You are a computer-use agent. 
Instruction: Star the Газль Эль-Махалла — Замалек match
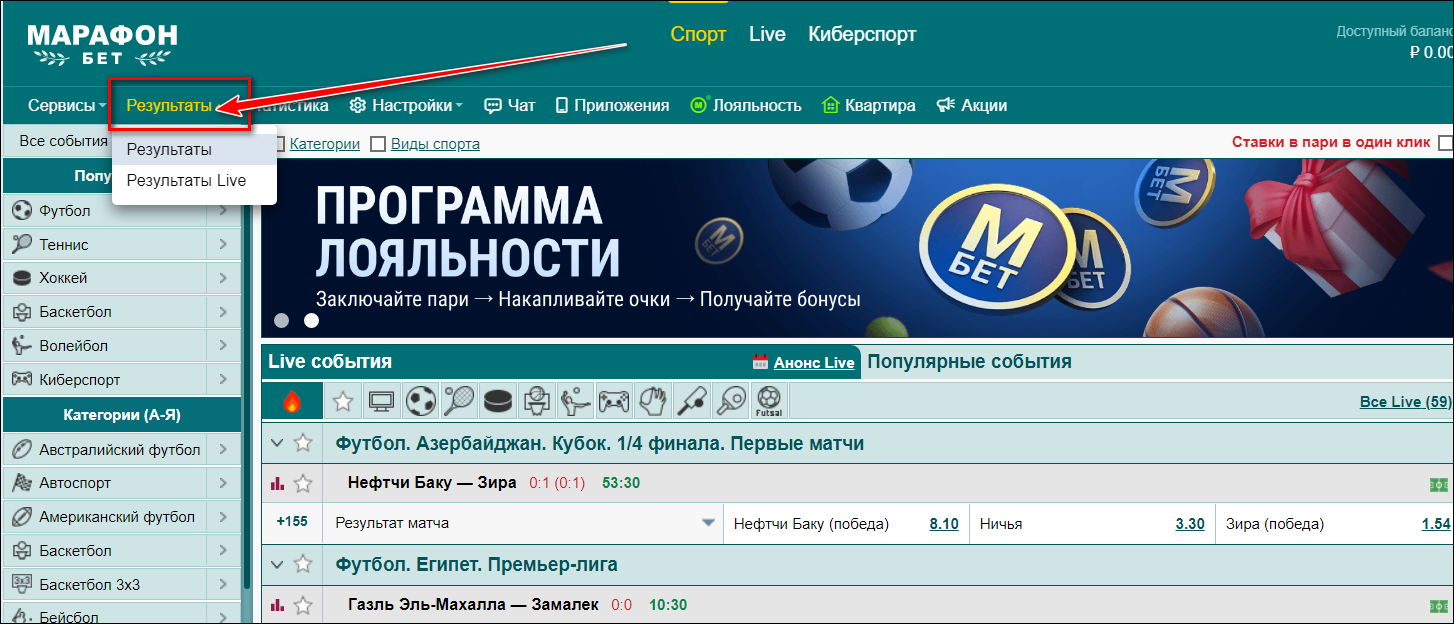click(x=303, y=605)
